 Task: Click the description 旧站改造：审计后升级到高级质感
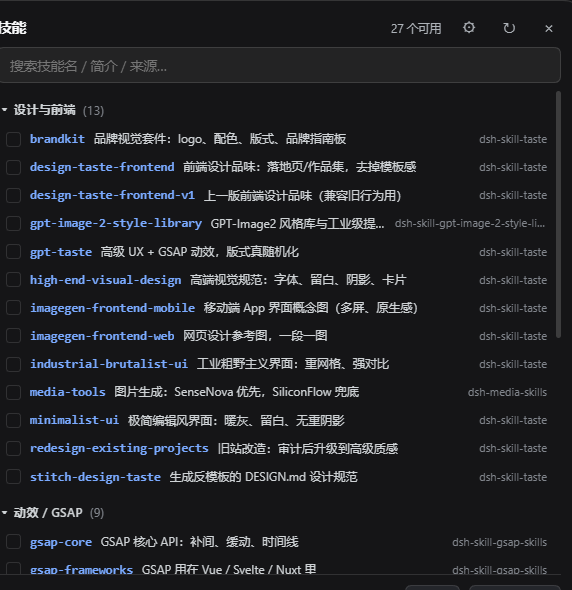coord(308,449)
